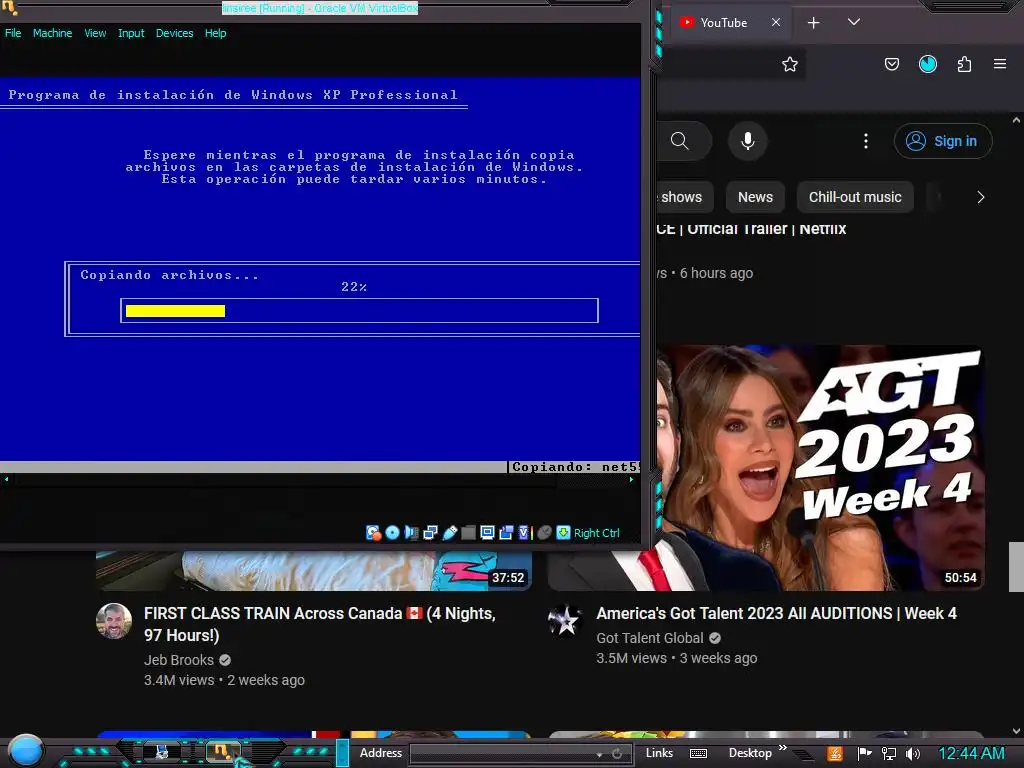Image resolution: width=1024 pixels, height=768 pixels.
Task: Open the Help menu in VirtualBox
Action: click(216, 33)
